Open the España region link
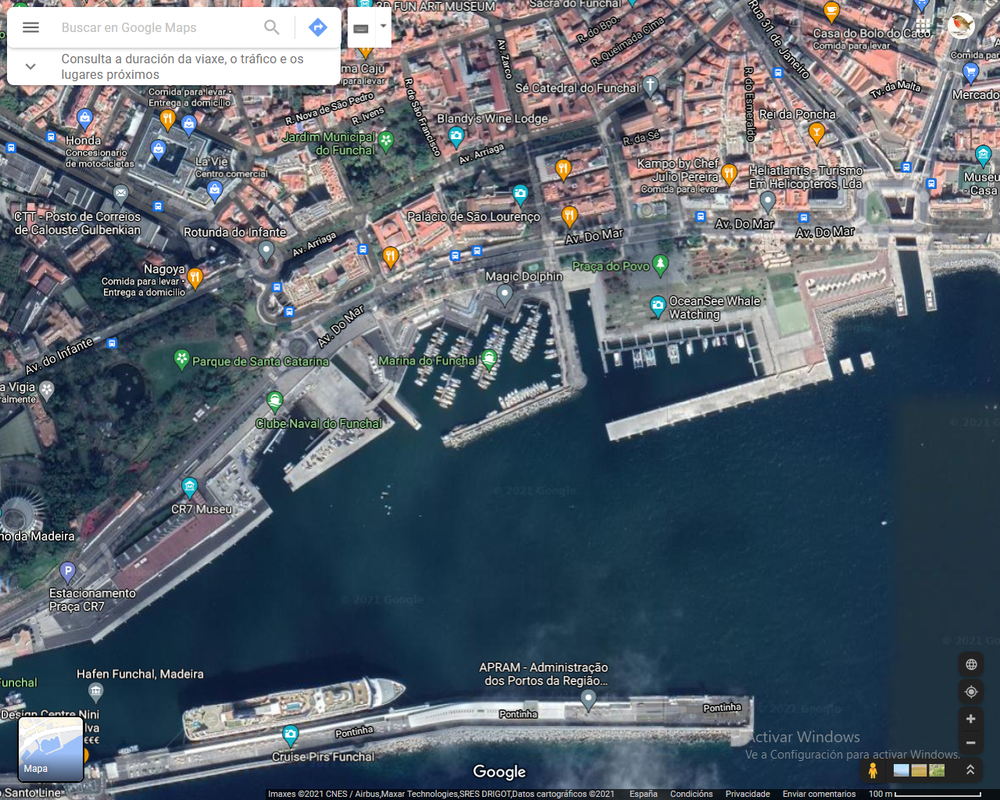The width and height of the screenshot is (1000, 800). point(643,794)
